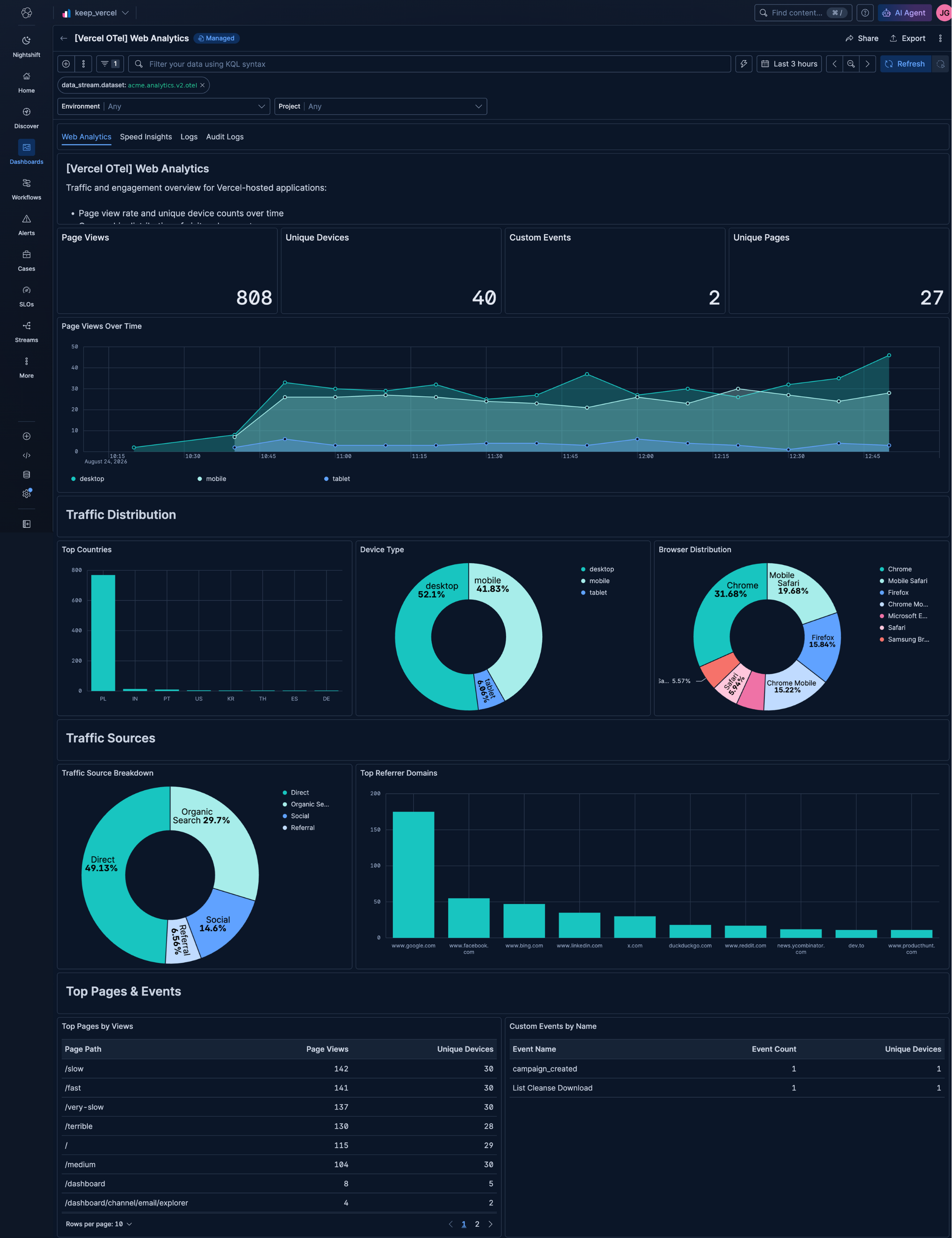Toggle Direct in Traffic Source legend

click(296, 792)
